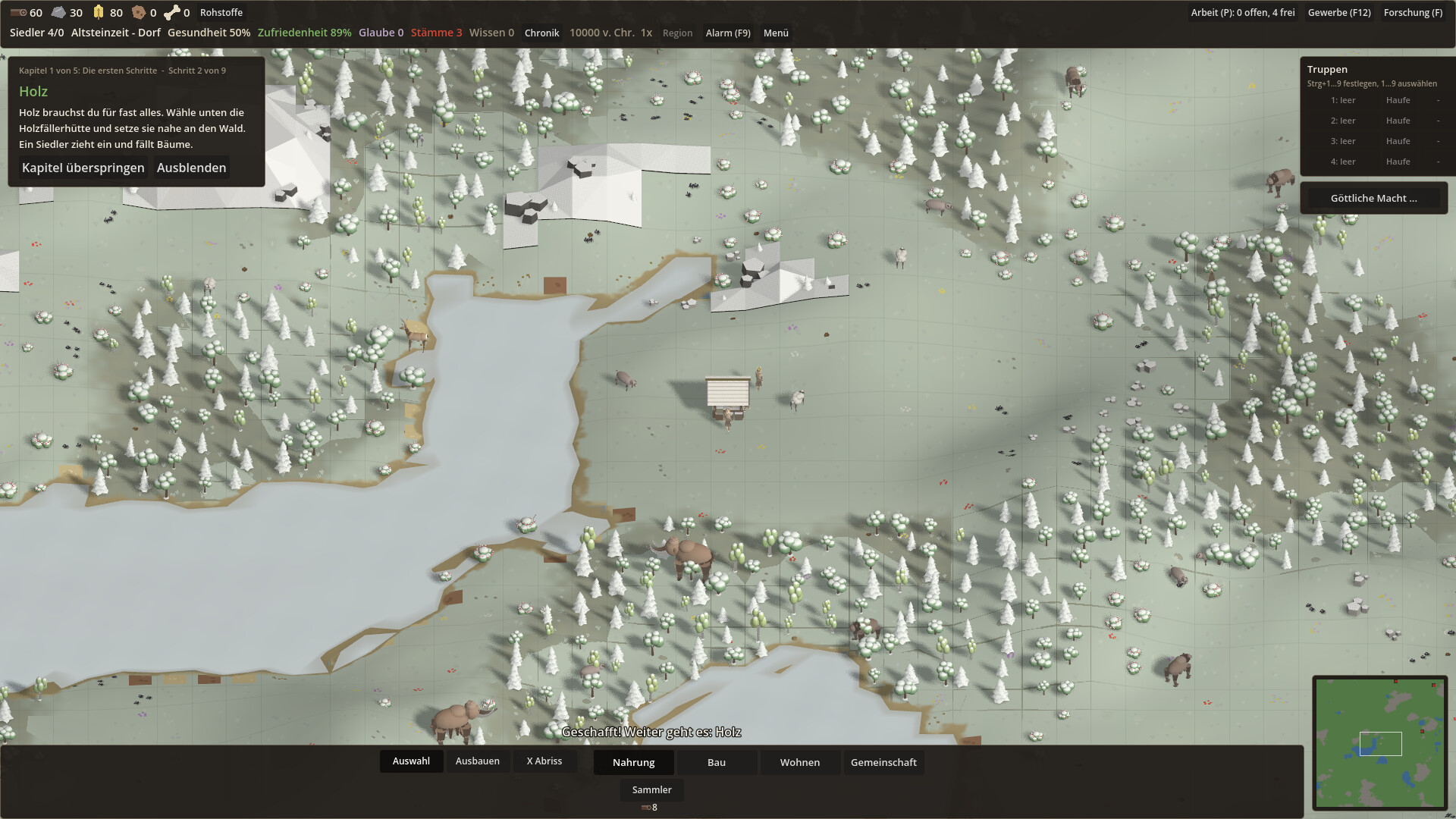
Task: Click the Region button
Action: click(x=677, y=33)
